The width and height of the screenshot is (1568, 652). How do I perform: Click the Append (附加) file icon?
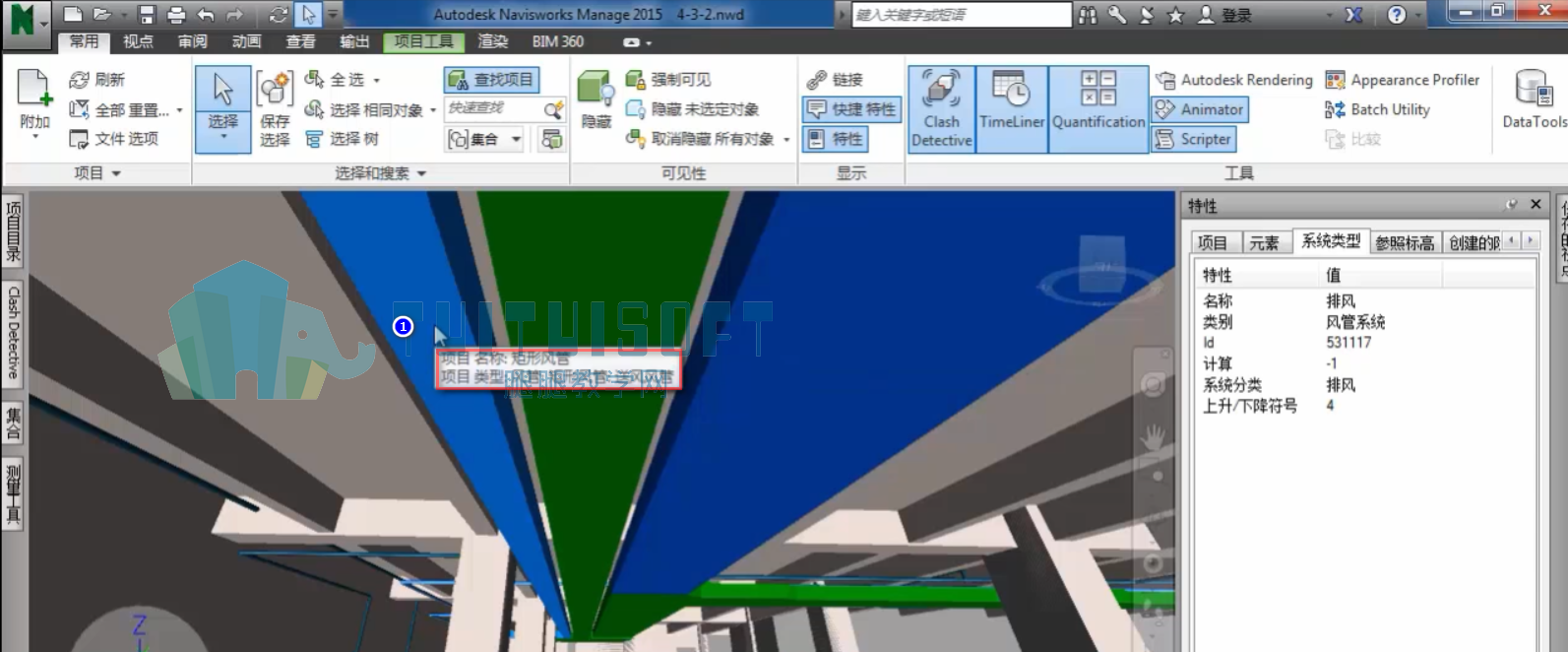coord(34,88)
